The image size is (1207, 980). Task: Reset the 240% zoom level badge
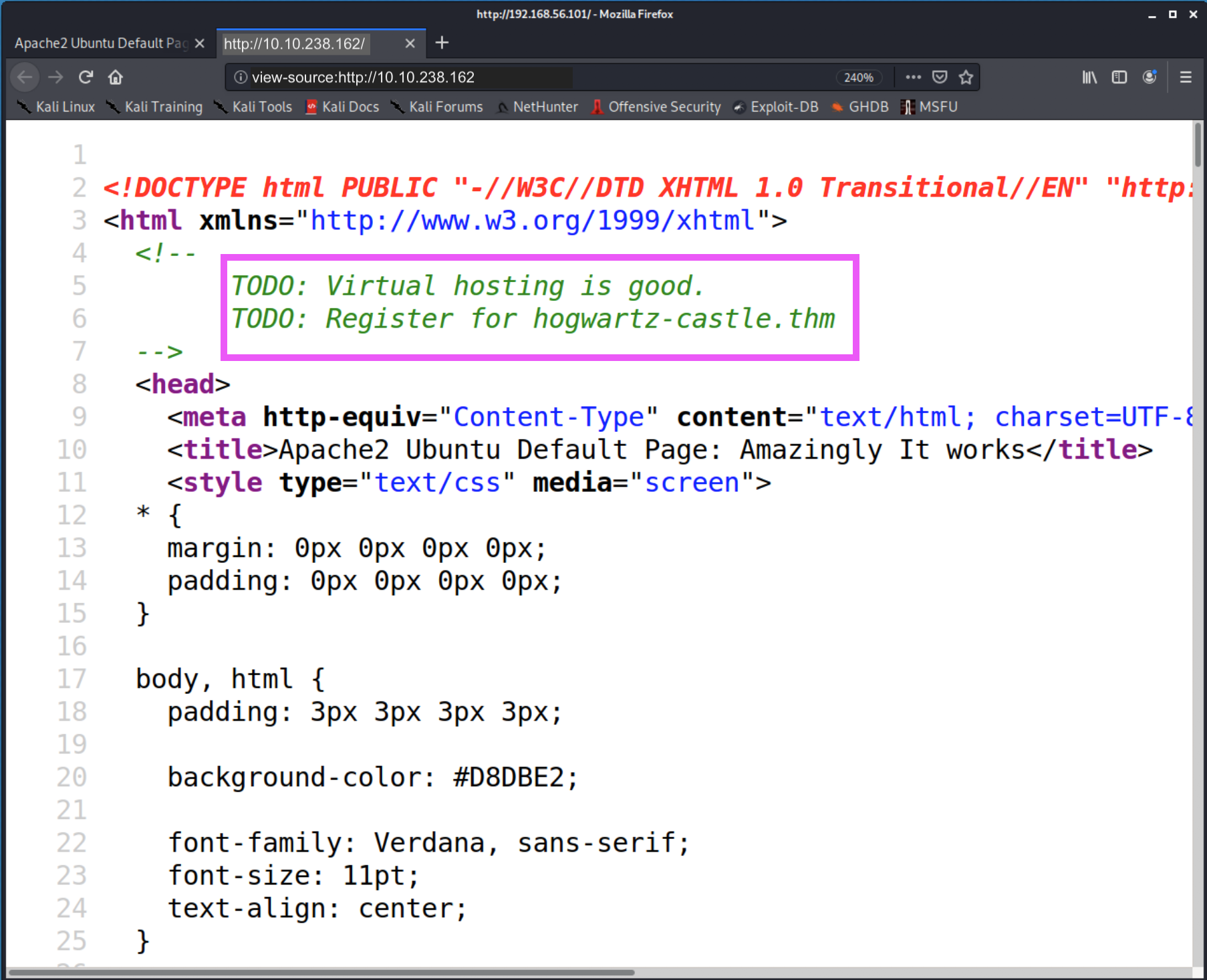(x=859, y=78)
